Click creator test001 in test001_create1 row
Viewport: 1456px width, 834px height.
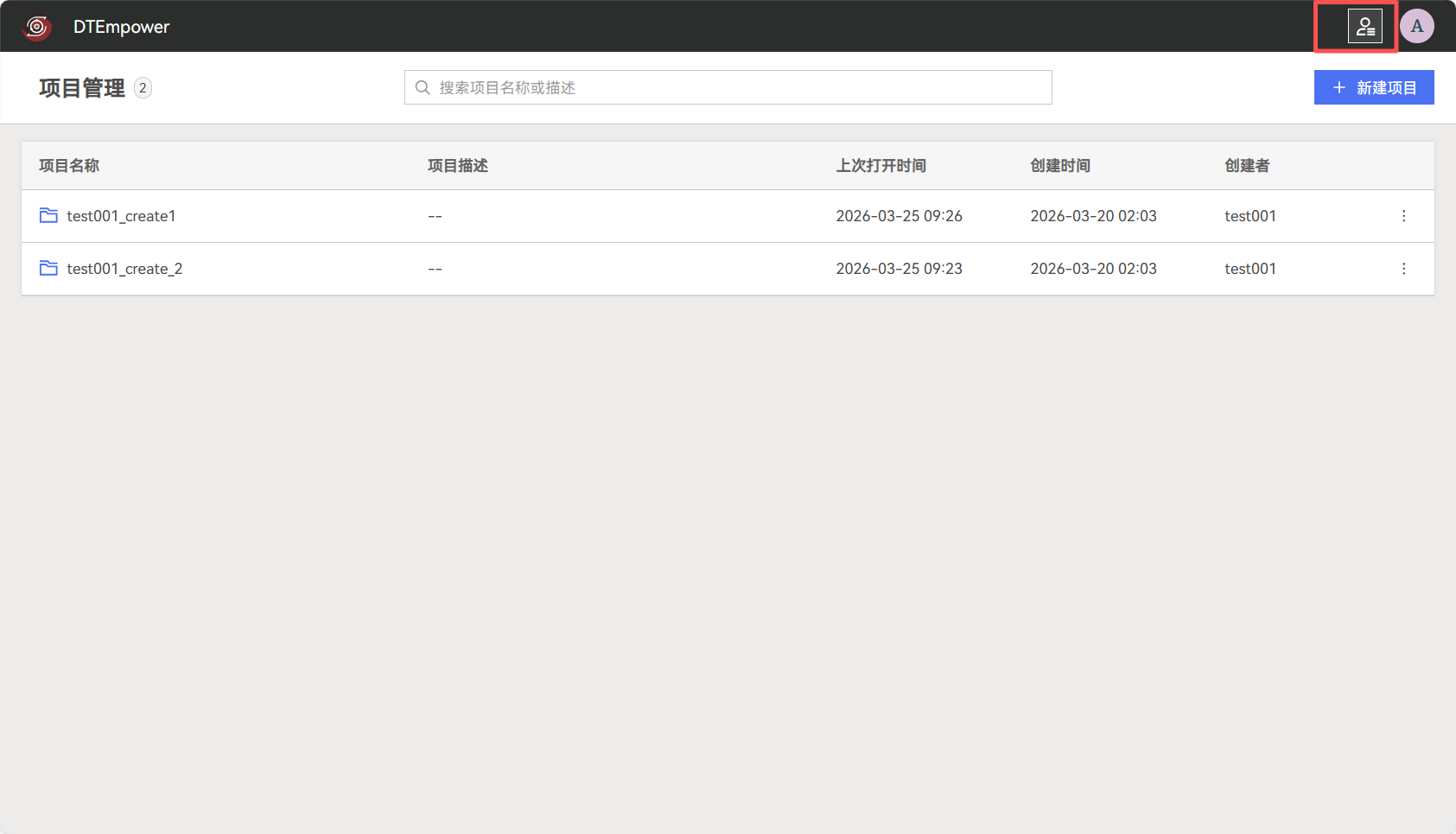coord(1250,216)
